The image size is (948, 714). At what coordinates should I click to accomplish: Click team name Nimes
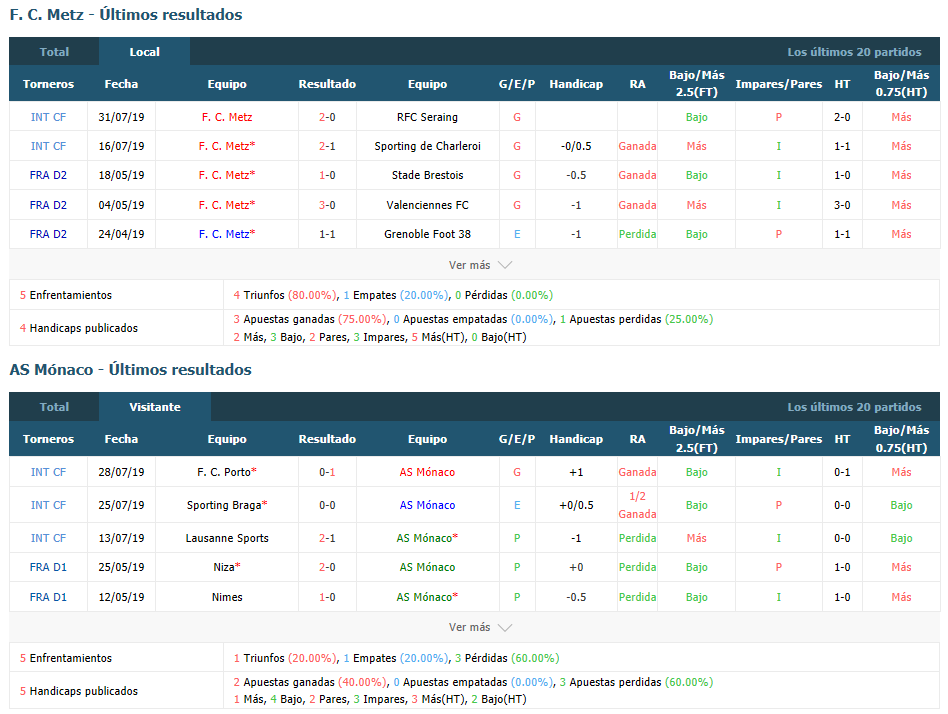(x=227, y=597)
